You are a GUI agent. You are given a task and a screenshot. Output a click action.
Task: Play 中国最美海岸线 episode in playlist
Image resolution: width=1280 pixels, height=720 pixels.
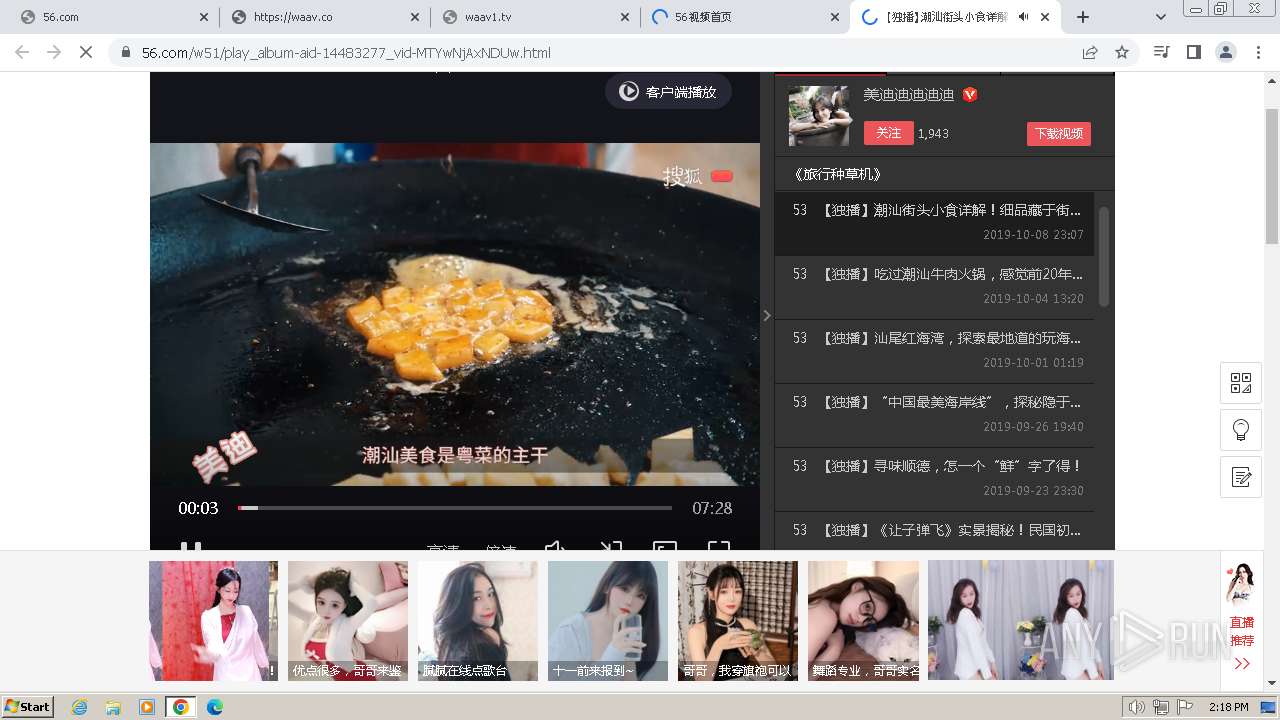coord(934,414)
